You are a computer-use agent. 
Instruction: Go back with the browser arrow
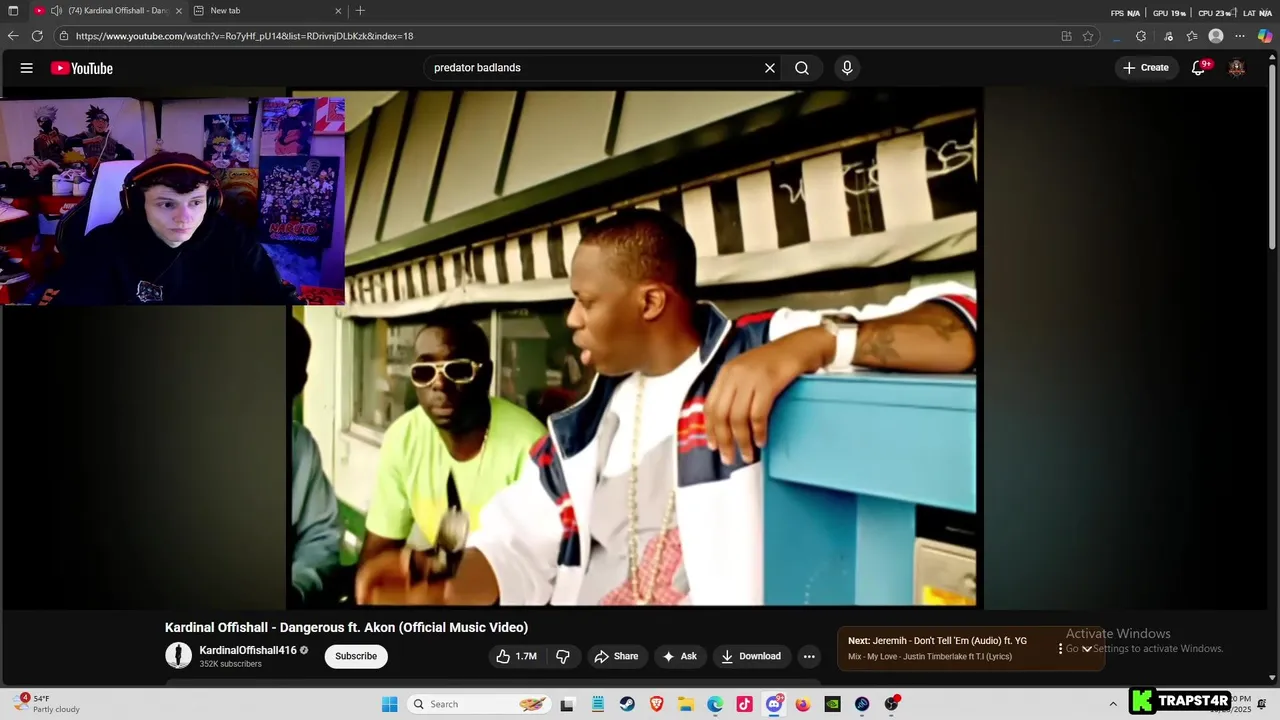(13, 36)
